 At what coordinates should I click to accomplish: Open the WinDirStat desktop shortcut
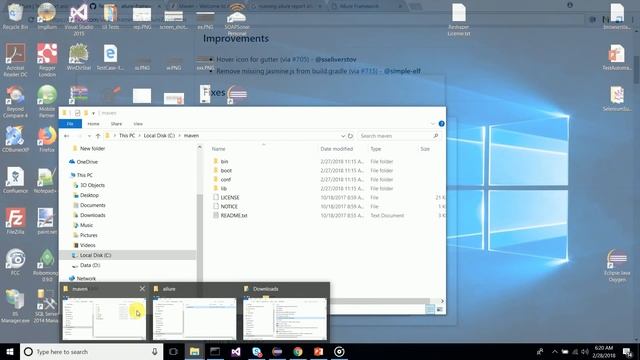[x=78, y=57]
